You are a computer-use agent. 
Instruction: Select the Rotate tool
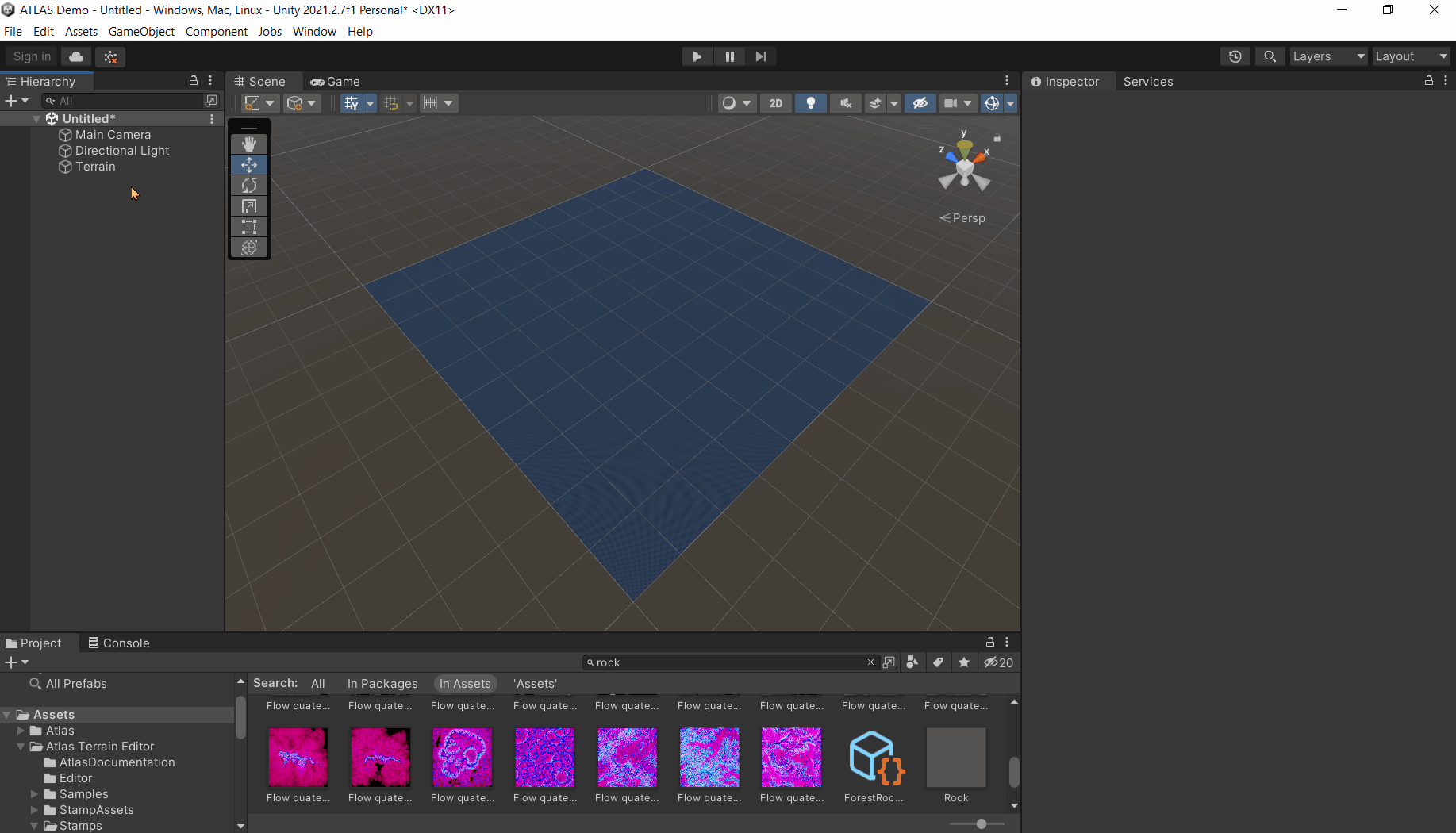tap(248, 186)
